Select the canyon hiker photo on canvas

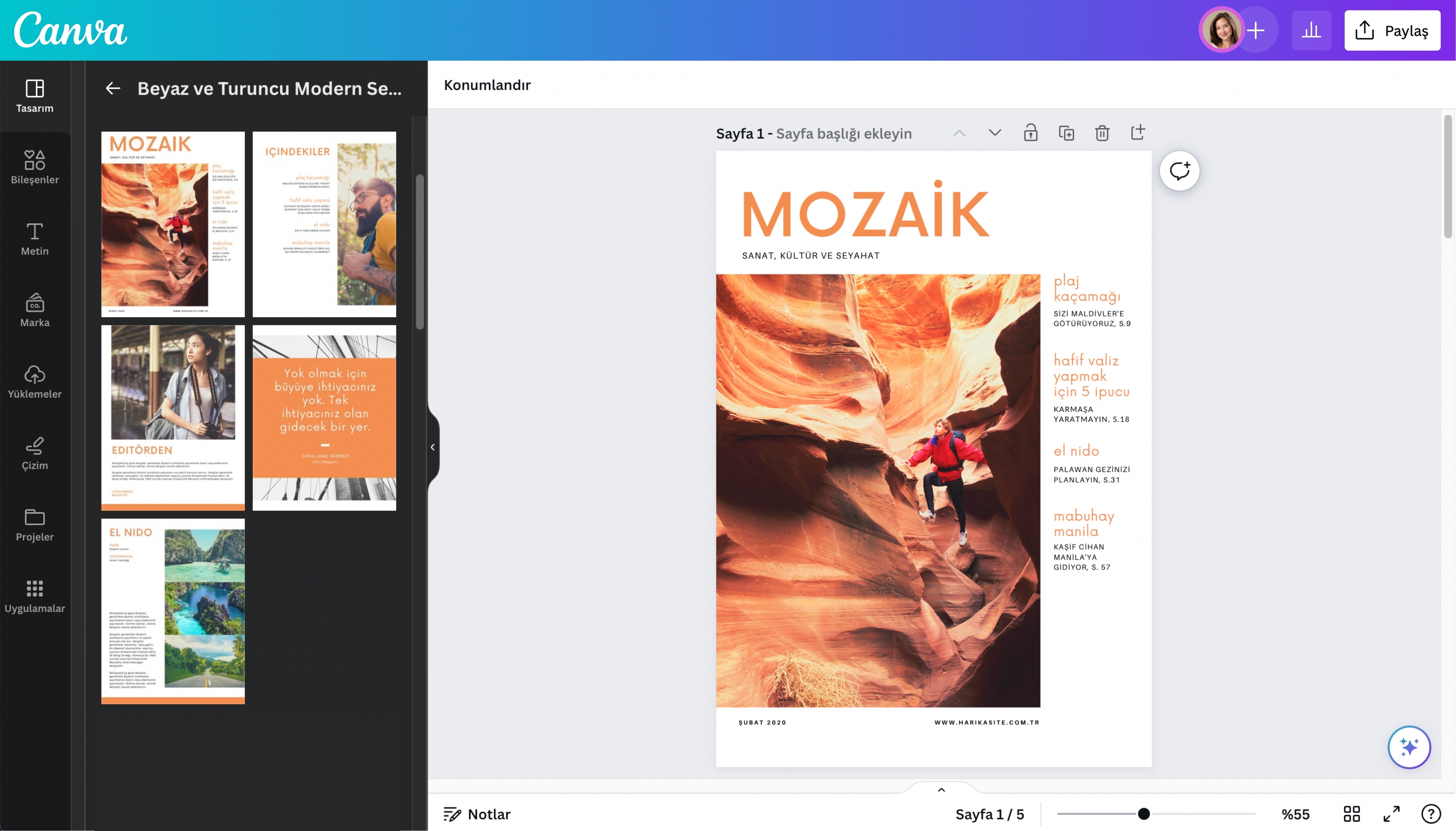point(878,491)
